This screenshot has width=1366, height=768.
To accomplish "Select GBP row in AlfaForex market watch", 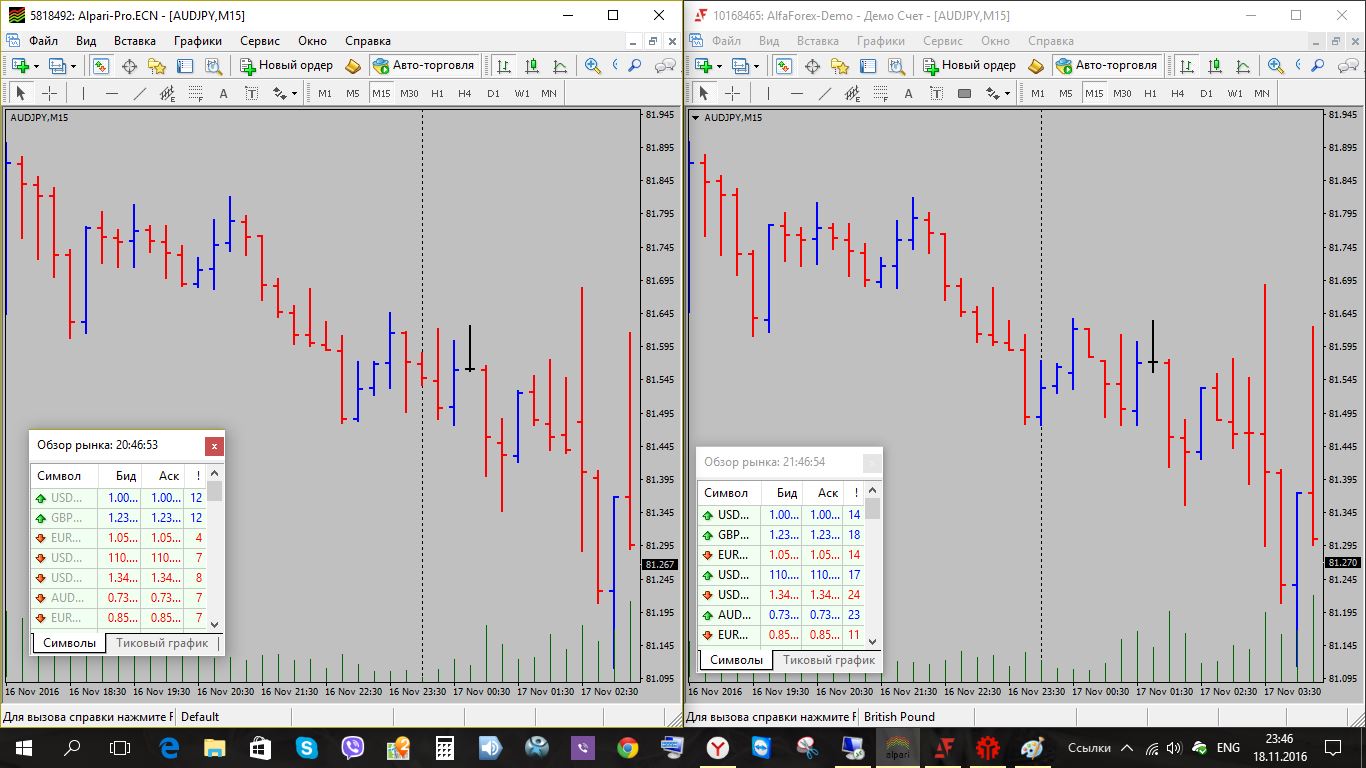I will pyautogui.click(x=782, y=535).
